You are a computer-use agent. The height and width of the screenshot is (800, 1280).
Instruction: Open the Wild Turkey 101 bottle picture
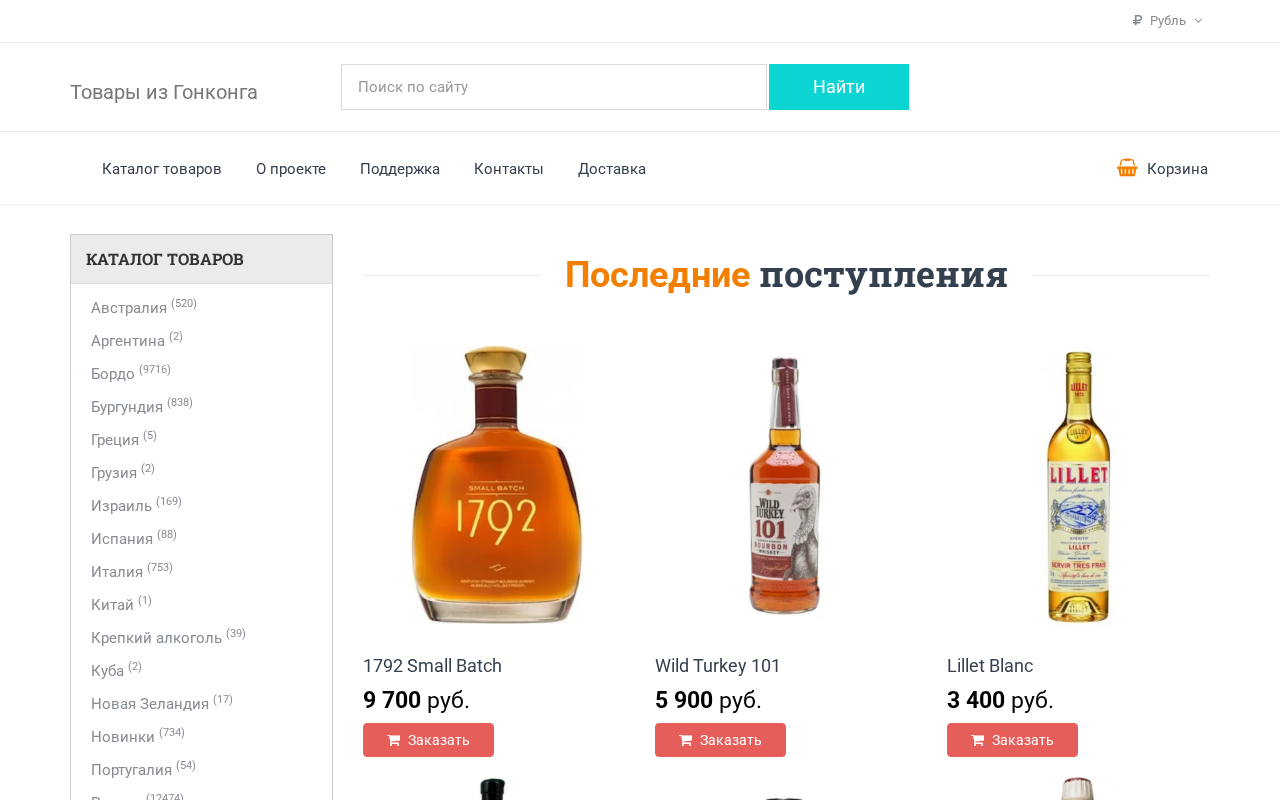tap(786, 485)
